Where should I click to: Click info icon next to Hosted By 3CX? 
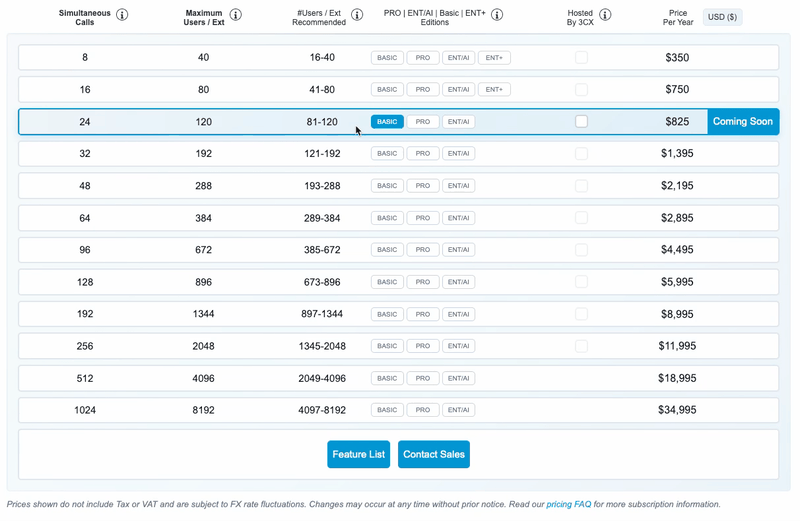(605, 15)
